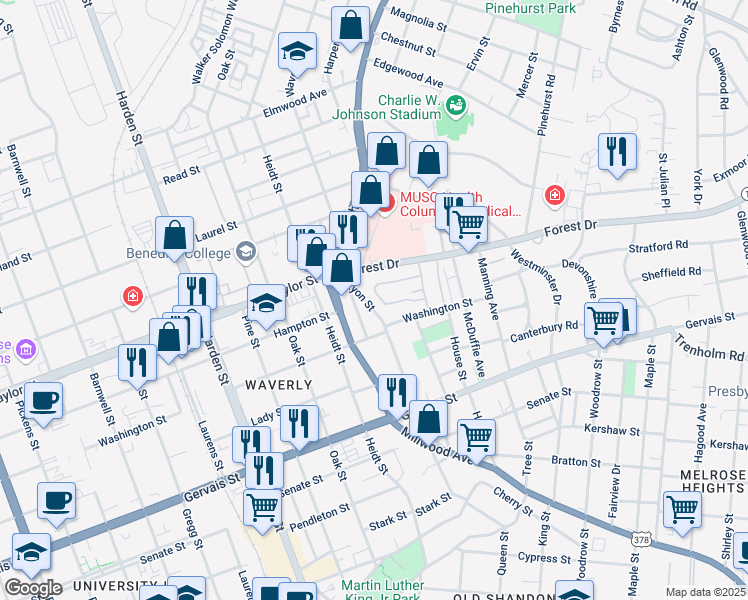748x600 pixels.
Task: Select the Read St street label
Action: (x=181, y=176)
